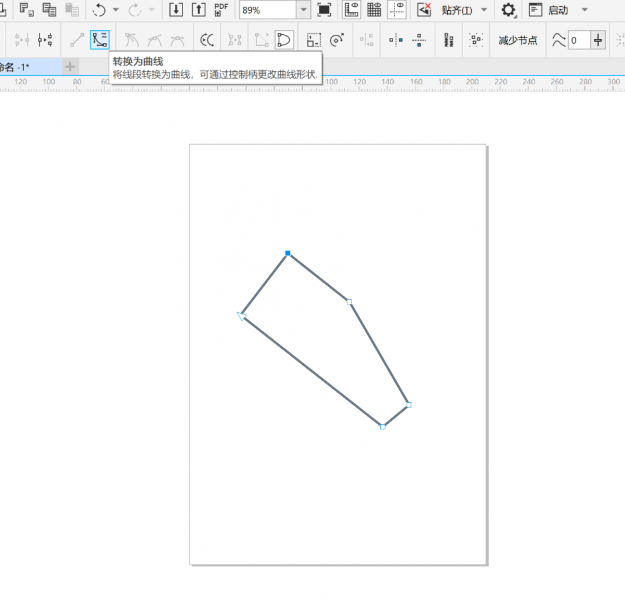Toggle the guidelines display button

[x=397, y=10]
